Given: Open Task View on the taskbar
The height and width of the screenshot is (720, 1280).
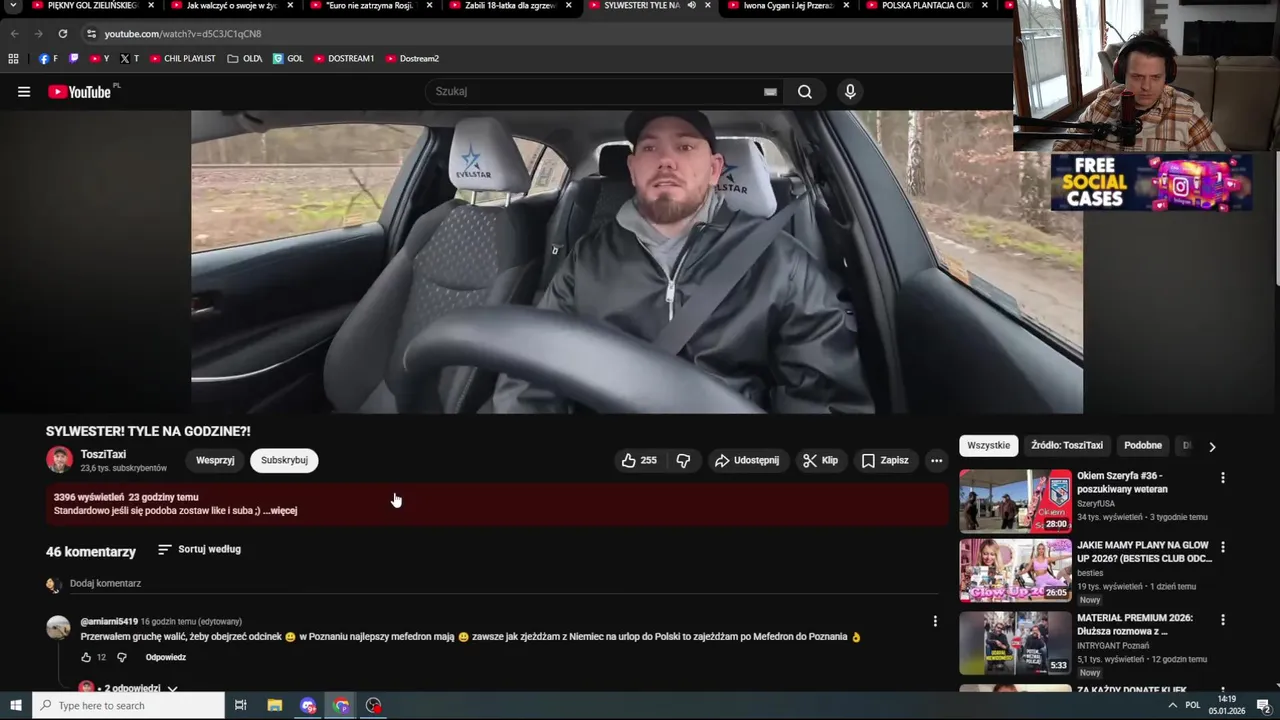Looking at the screenshot, I should (x=241, y=706).
